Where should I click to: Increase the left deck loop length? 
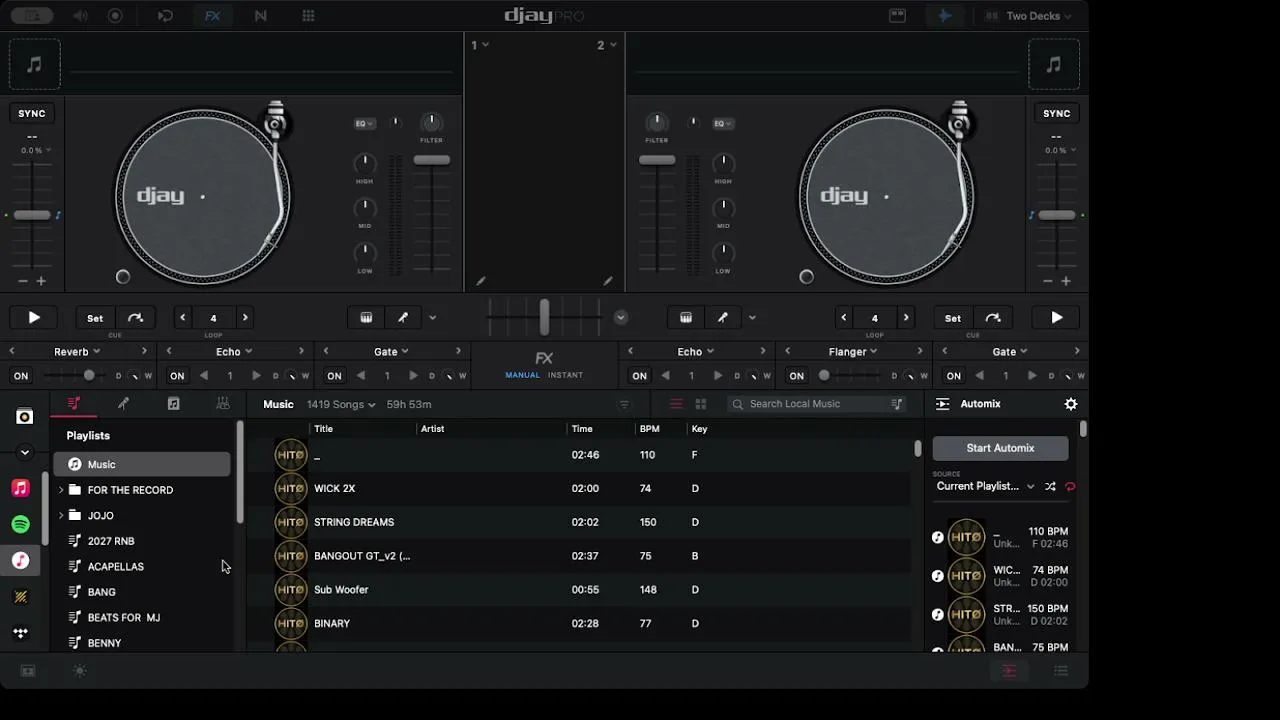(245, 318)
